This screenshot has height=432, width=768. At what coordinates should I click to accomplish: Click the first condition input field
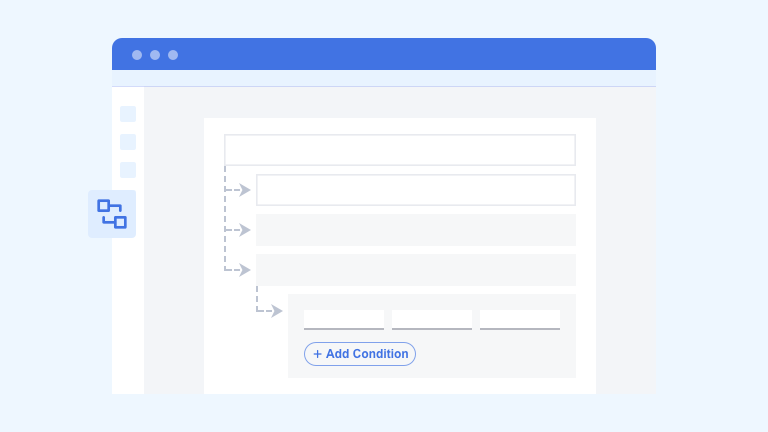pyautogui.click(x=344, y=319)
